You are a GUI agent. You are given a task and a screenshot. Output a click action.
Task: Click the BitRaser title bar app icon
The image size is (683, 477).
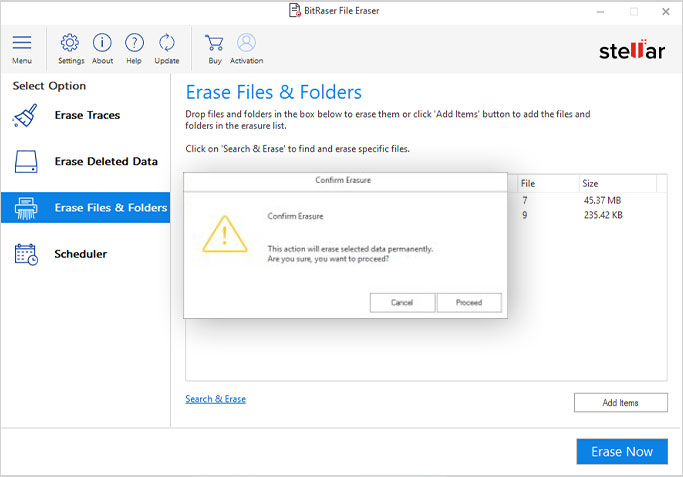coord(295,10)
